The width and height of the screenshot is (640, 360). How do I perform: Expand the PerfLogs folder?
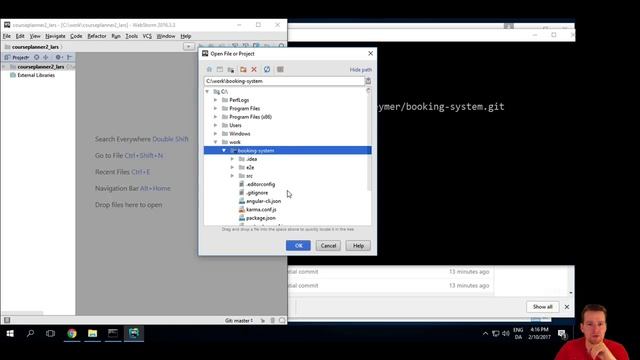click(x=216, y=100)
